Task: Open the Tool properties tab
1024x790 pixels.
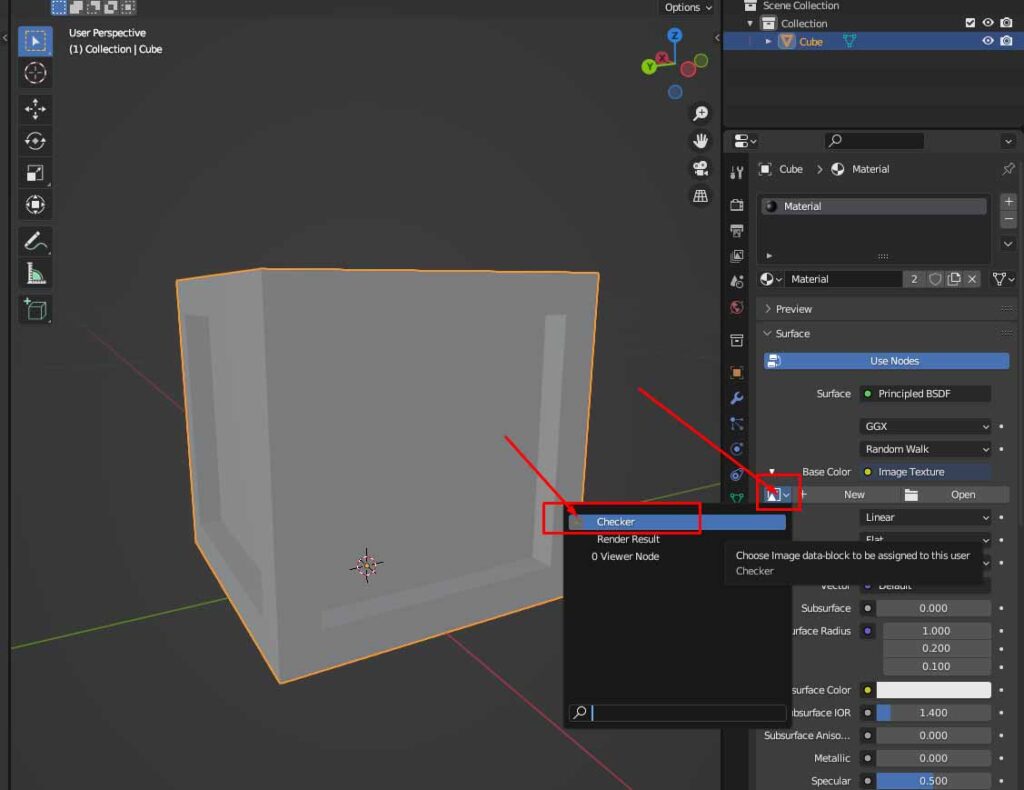Action: (737, 172)
